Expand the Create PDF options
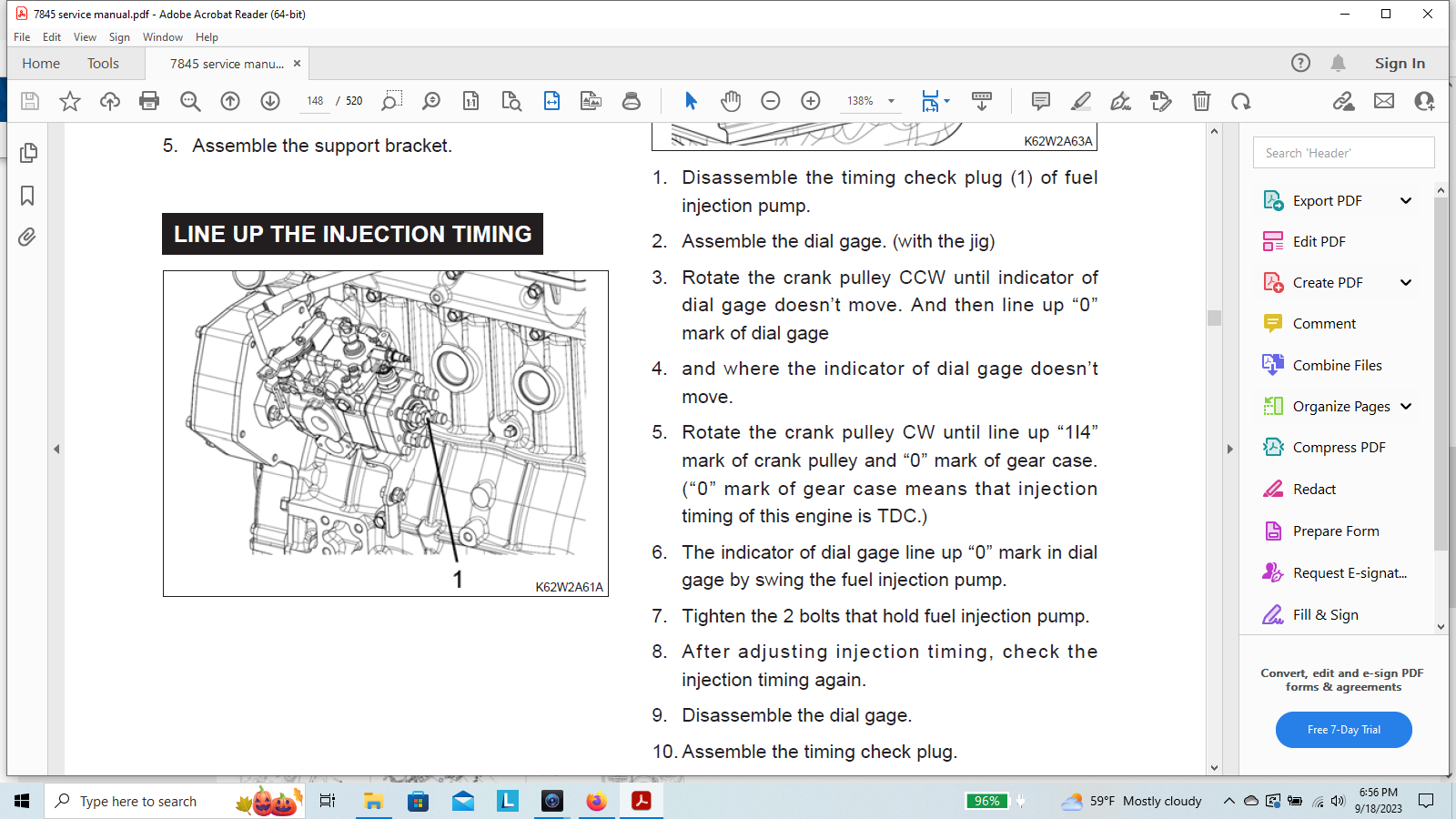This screenshot has height=819, width=1456. pos(1406,283)
